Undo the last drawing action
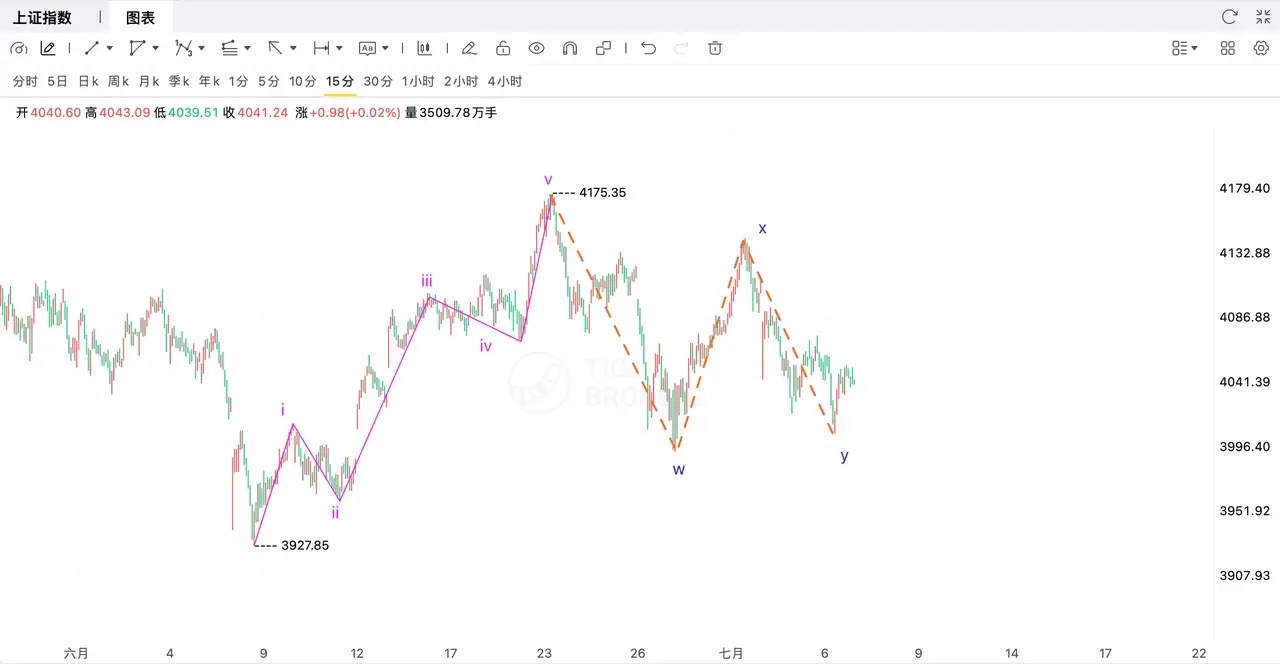 coord(648,48)
